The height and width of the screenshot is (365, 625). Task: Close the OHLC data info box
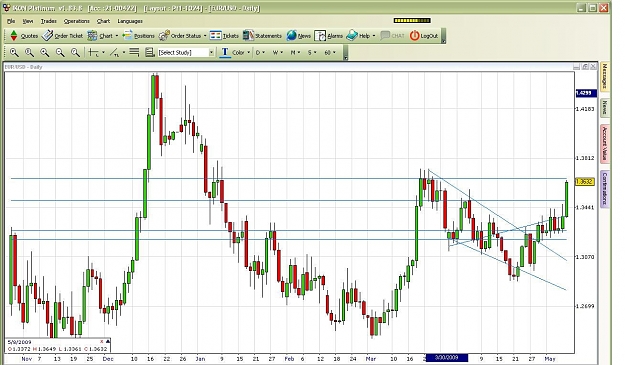pos(102,341)
